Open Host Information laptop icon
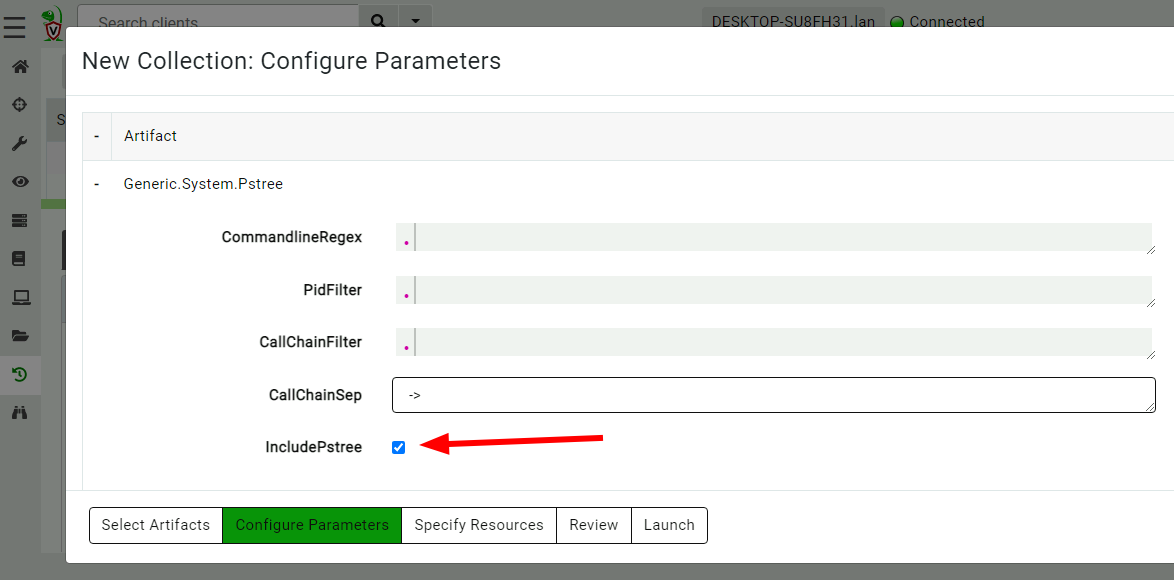 pyautogui.click(x=20, y=297)
